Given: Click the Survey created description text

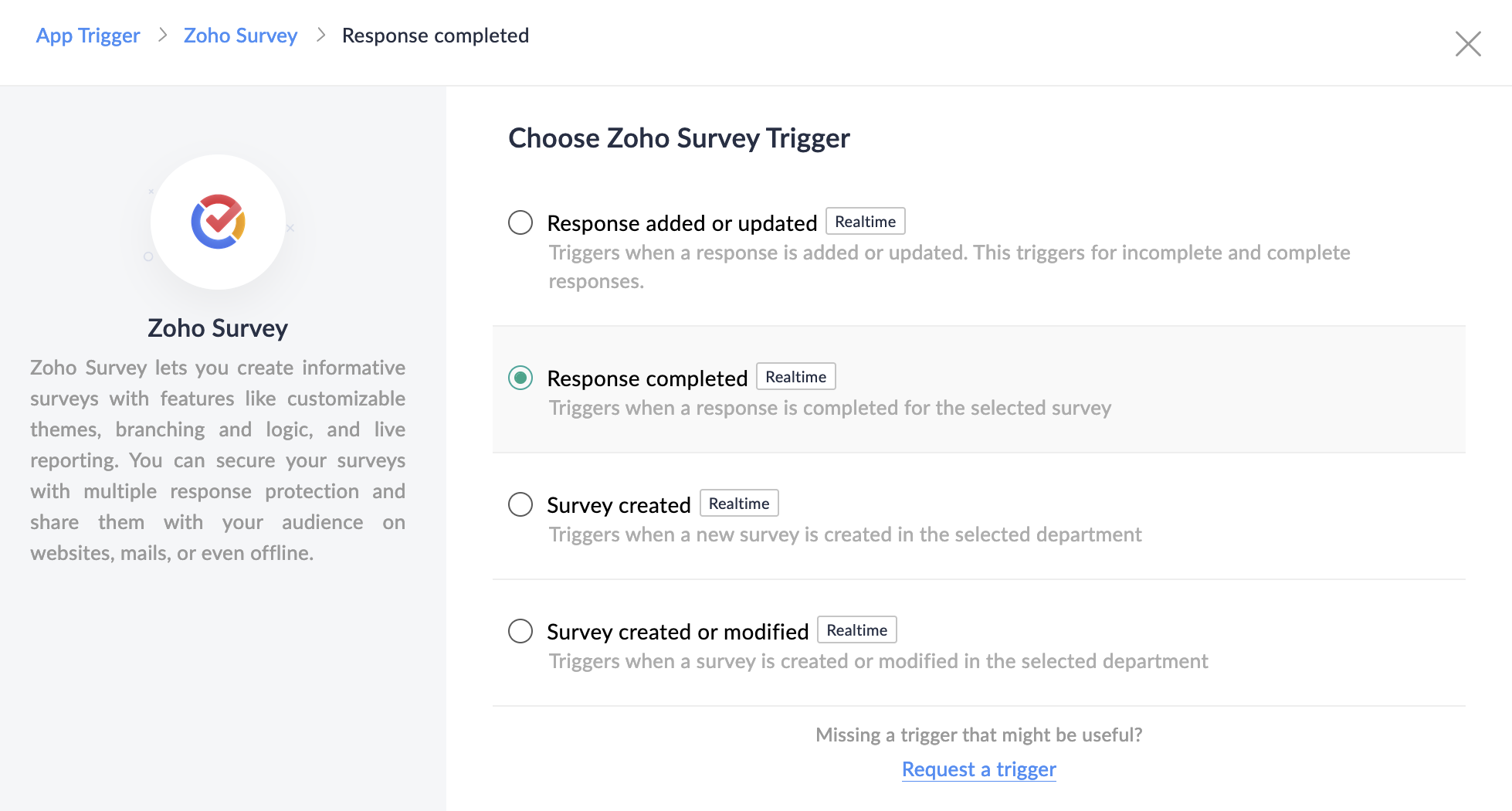Looking at the screenshot, I should pyautogui.click(x=845, y=534).
